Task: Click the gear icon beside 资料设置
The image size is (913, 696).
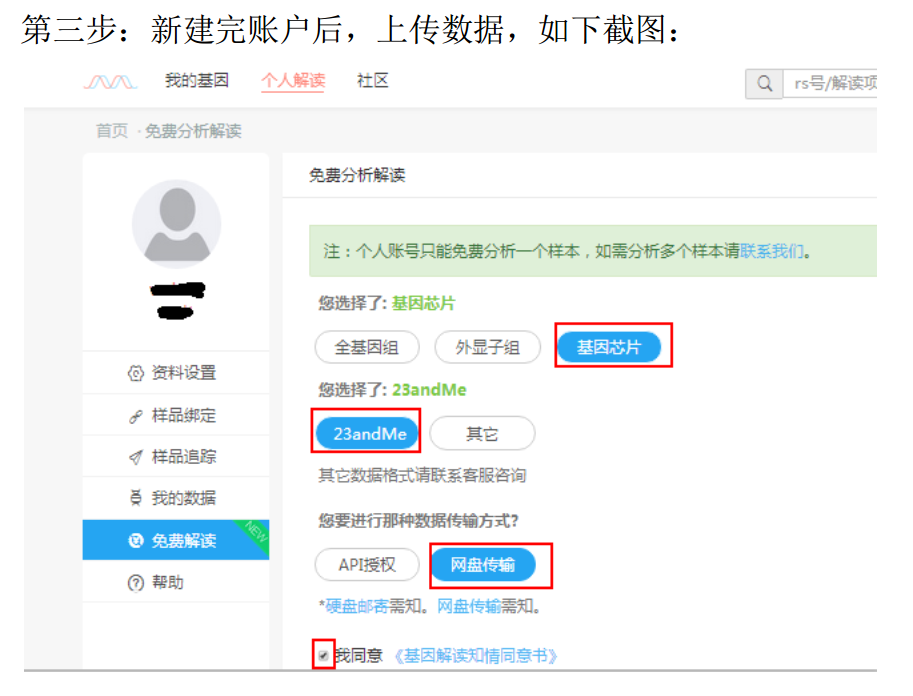Action: pos(136,373)
